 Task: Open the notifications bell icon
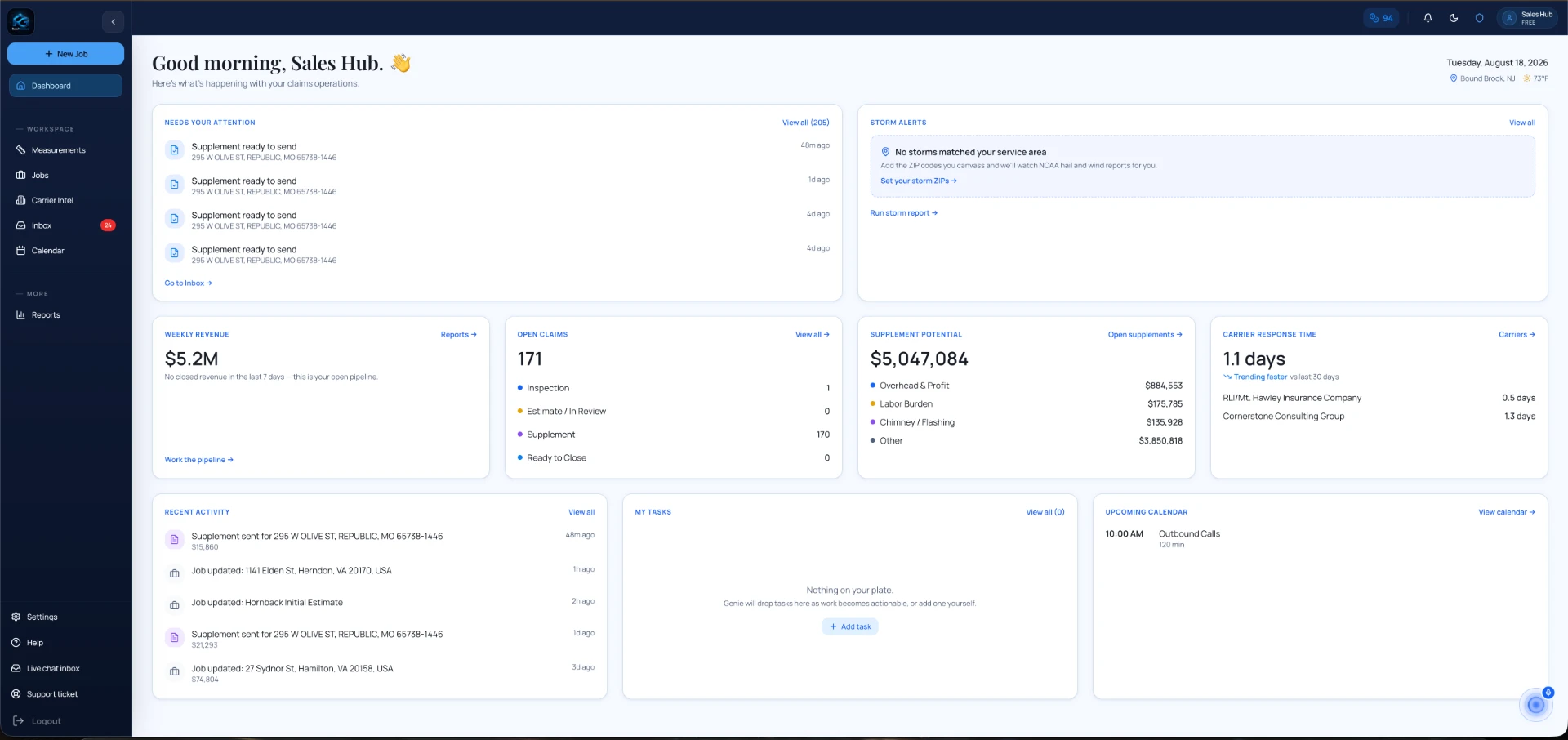pyautogui.click(x=1428, y=18)
